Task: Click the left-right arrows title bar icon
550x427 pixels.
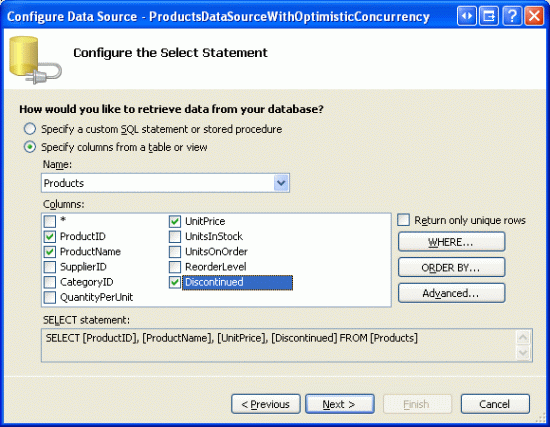Action: (x=467, y=16)
